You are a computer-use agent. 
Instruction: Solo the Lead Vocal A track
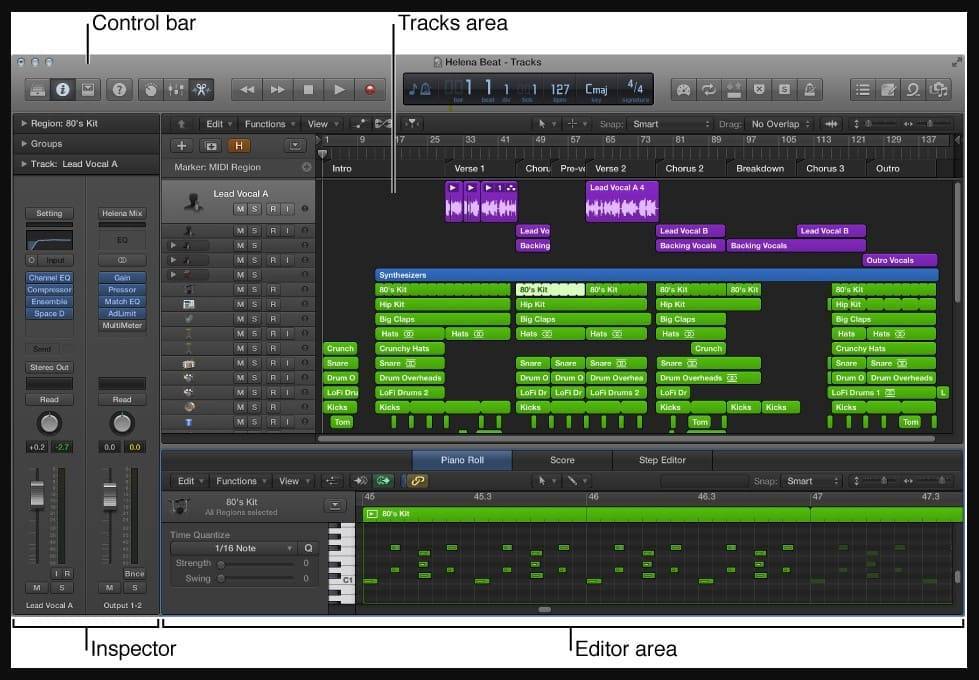point(255,209)
